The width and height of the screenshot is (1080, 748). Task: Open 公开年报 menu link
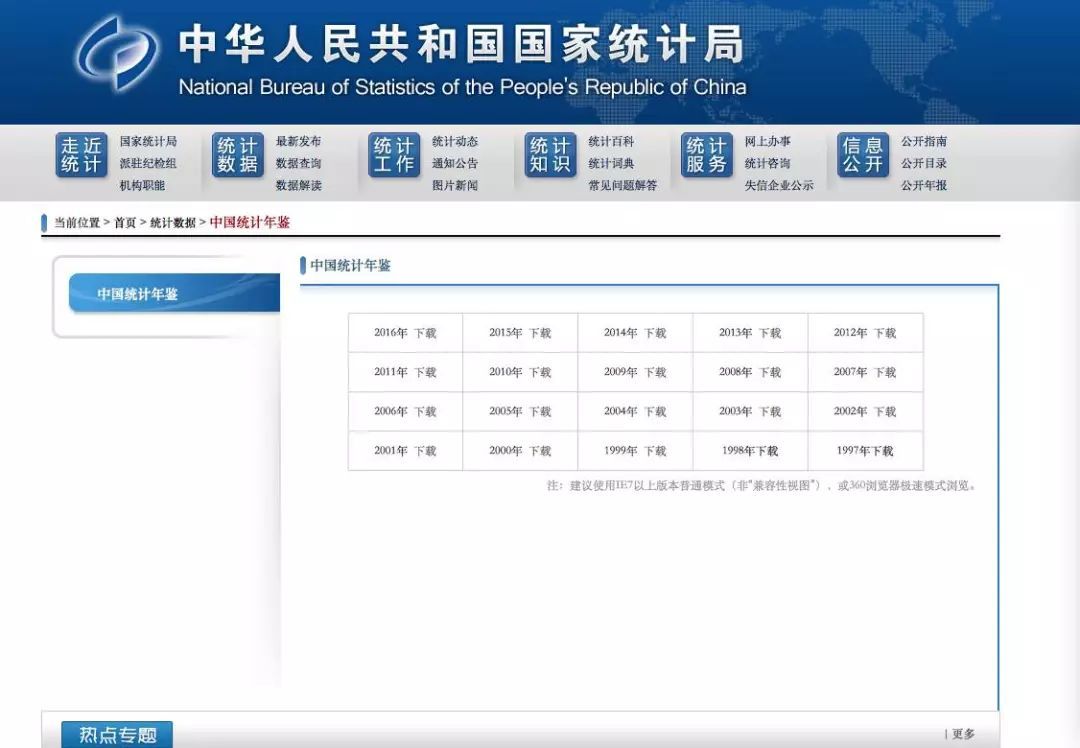pyautogui.click(x=924, y=185)
